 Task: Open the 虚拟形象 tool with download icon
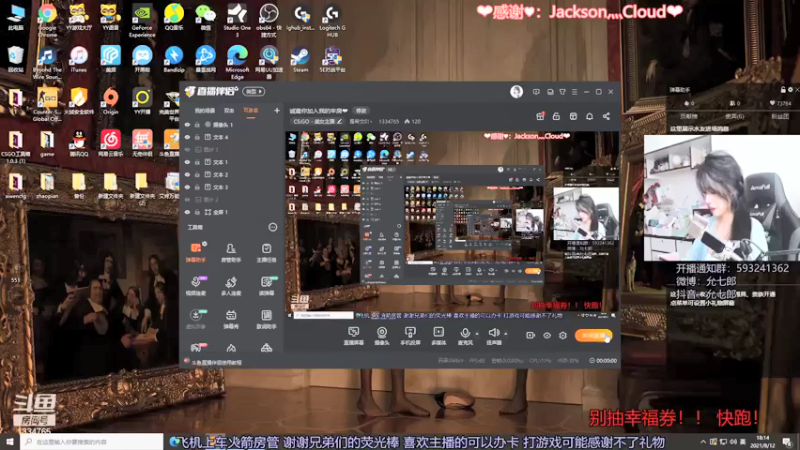(x=195, y=319)
